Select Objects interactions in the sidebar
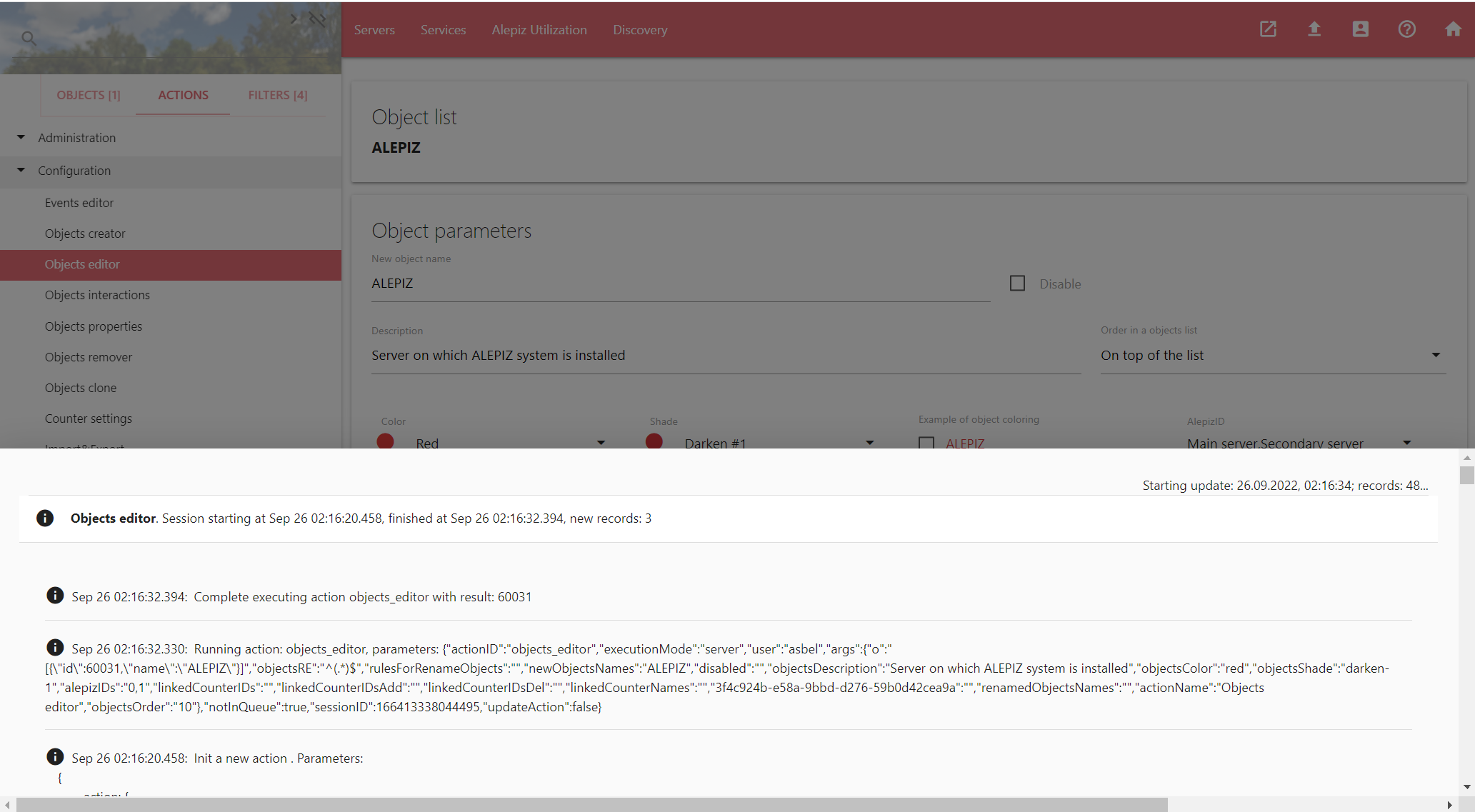1475x812 pixels. coord(97,295)
